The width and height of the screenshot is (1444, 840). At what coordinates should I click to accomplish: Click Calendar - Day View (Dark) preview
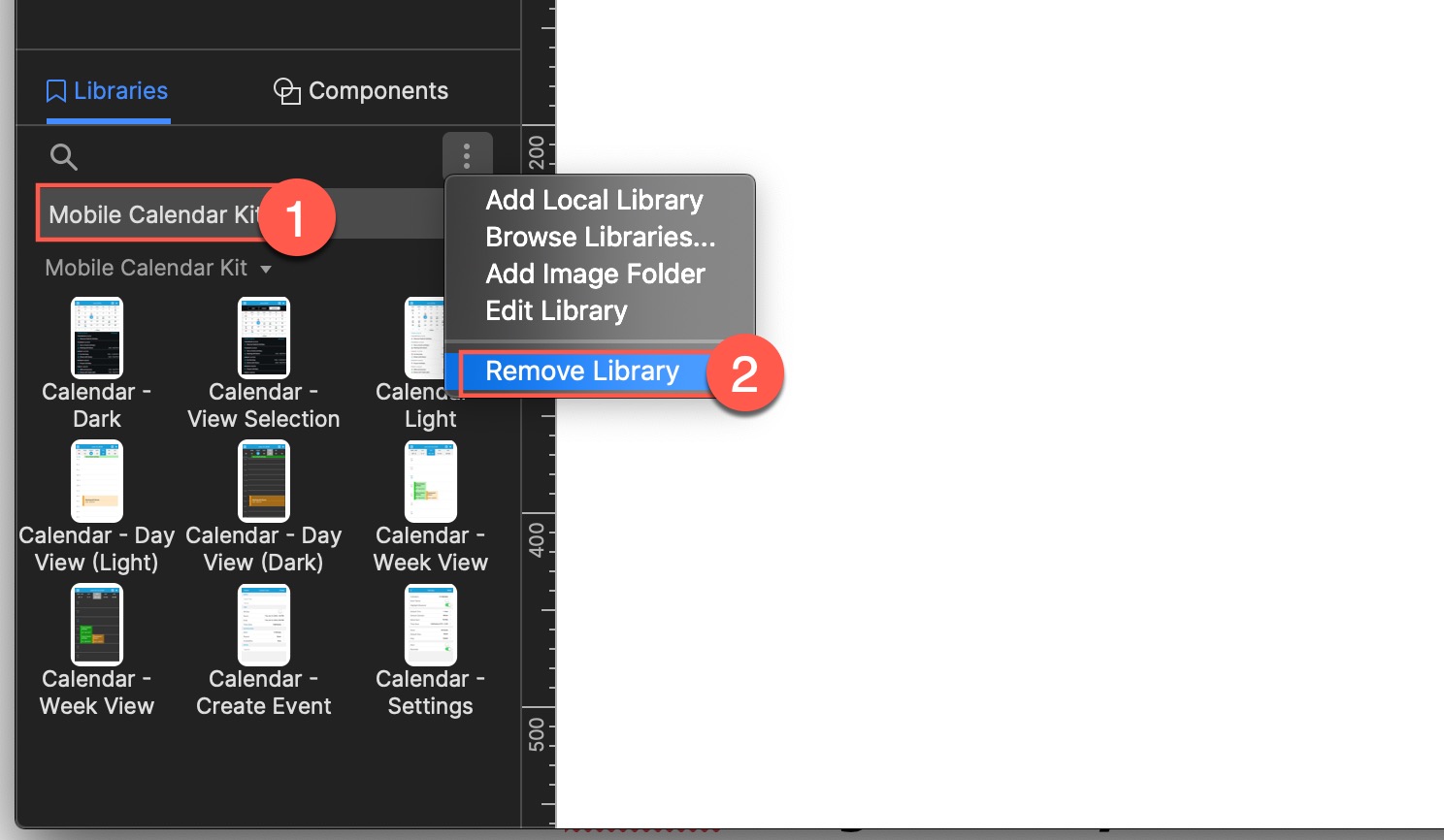tap(263, 480)
